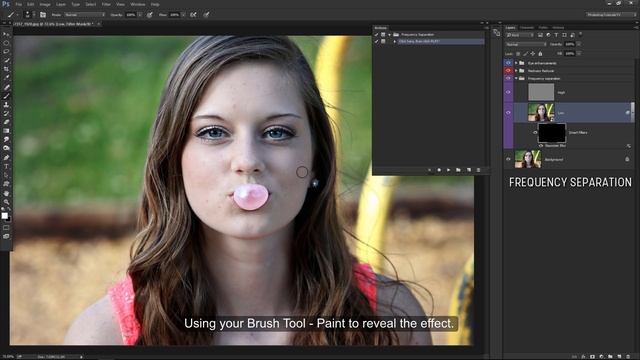Select the Crop tool
This screenshot has width=640, height=360.
(6, 69)
